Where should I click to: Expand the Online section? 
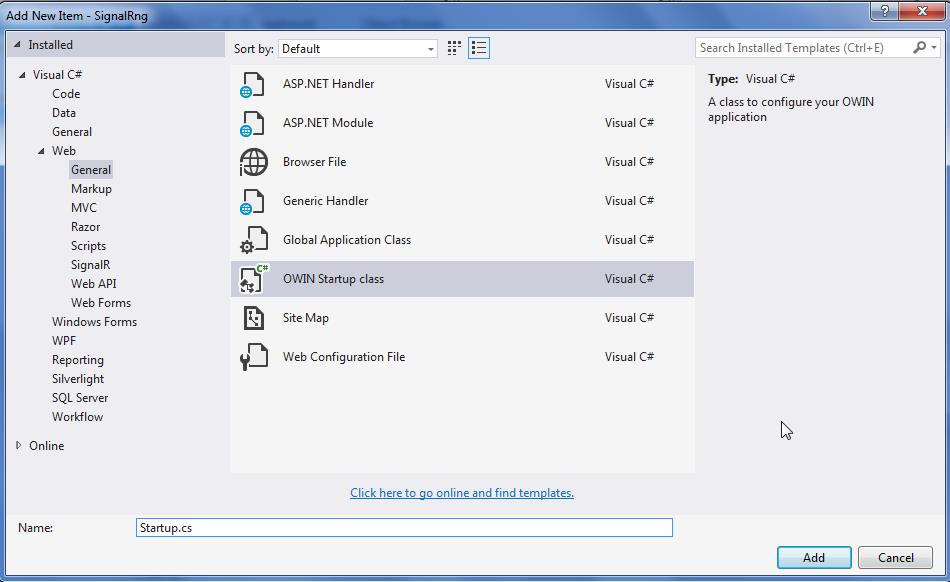click(x=18, y=445)
